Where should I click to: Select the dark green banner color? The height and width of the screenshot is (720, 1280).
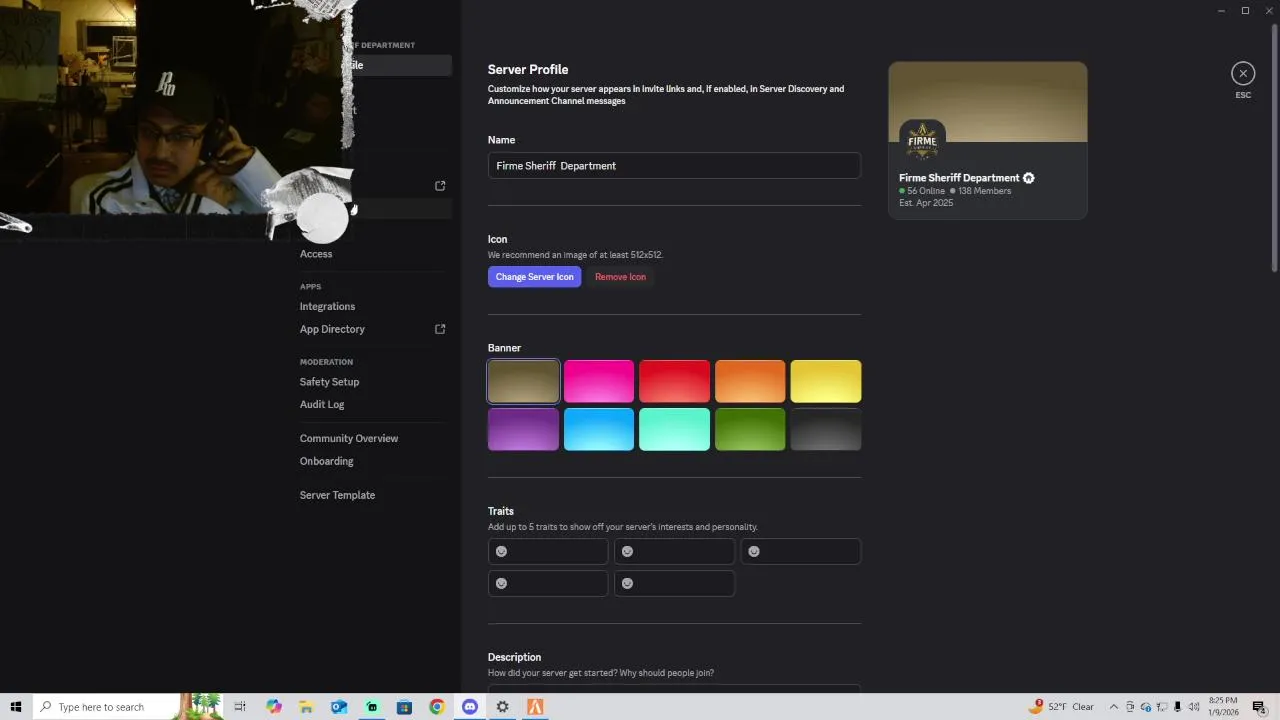coord(750,429)
